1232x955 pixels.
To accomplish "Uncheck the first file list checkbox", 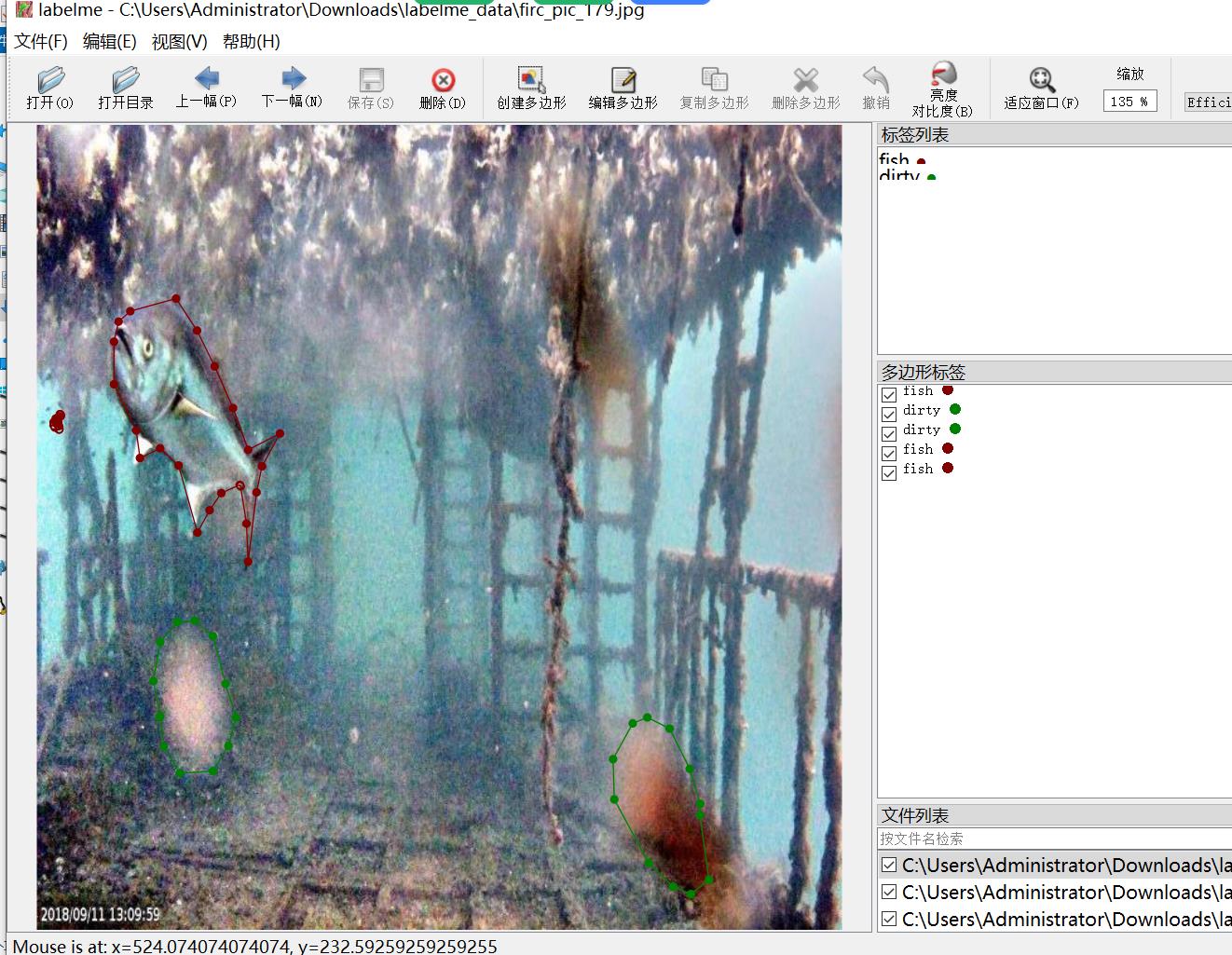I will tap(889, 866).
